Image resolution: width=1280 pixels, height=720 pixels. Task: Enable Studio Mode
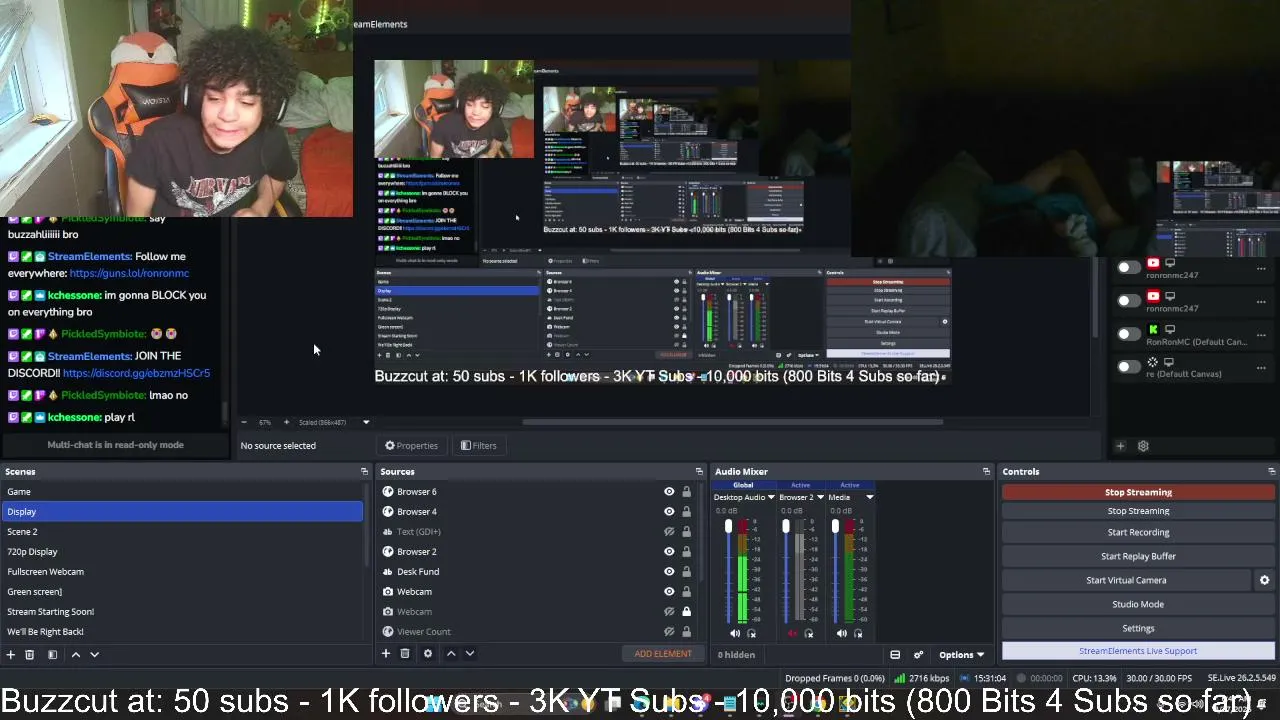tap(1138, 604)
